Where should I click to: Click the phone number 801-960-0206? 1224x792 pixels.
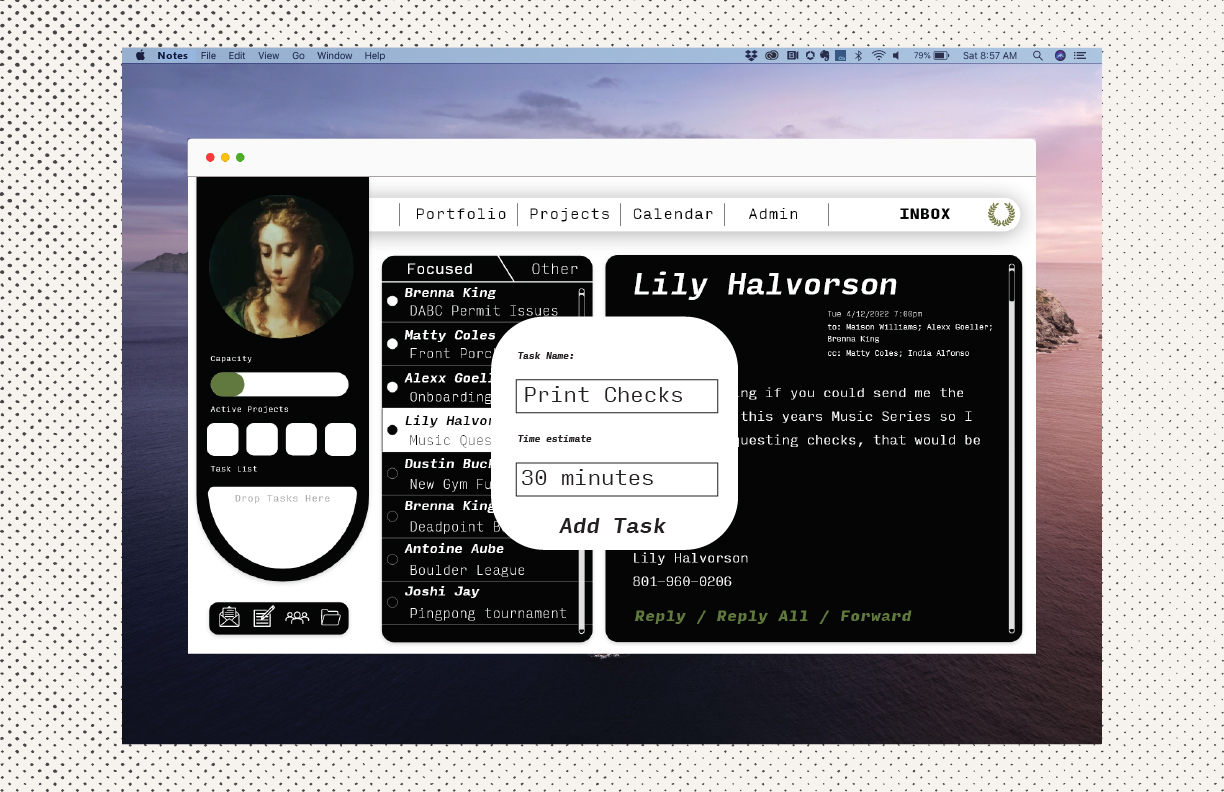pyautogui.click(x=682, y=581)
